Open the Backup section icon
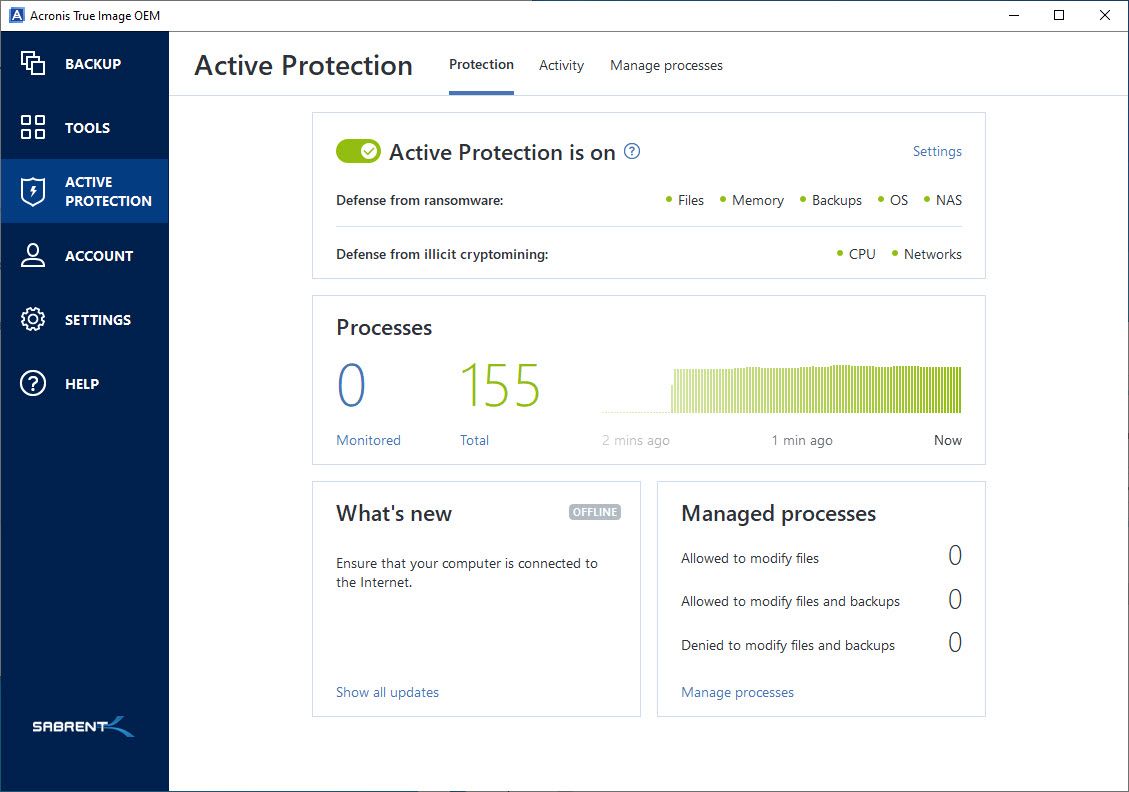 (32, 63)
